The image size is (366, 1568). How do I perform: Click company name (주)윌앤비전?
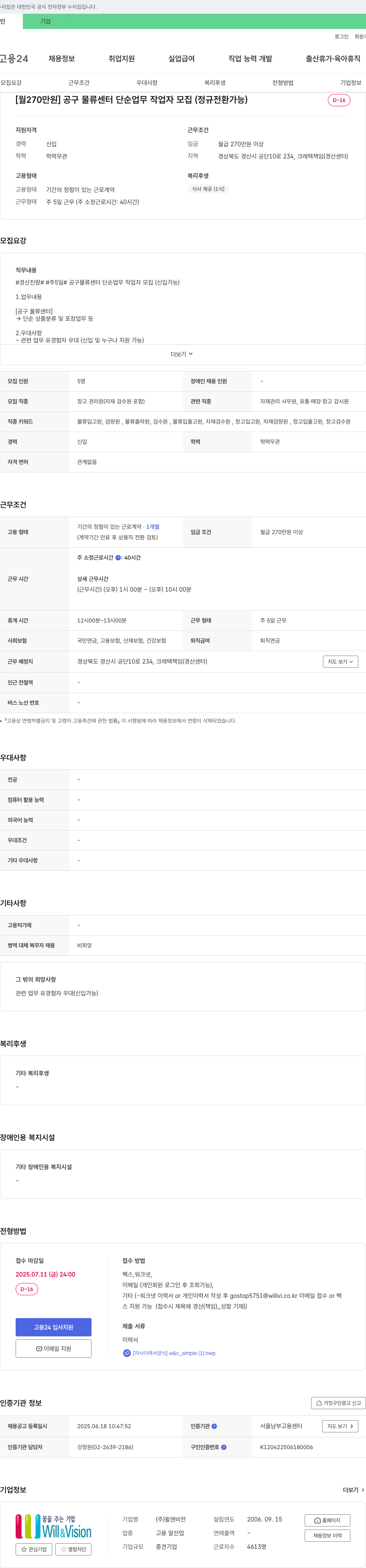pos(170,1519)
